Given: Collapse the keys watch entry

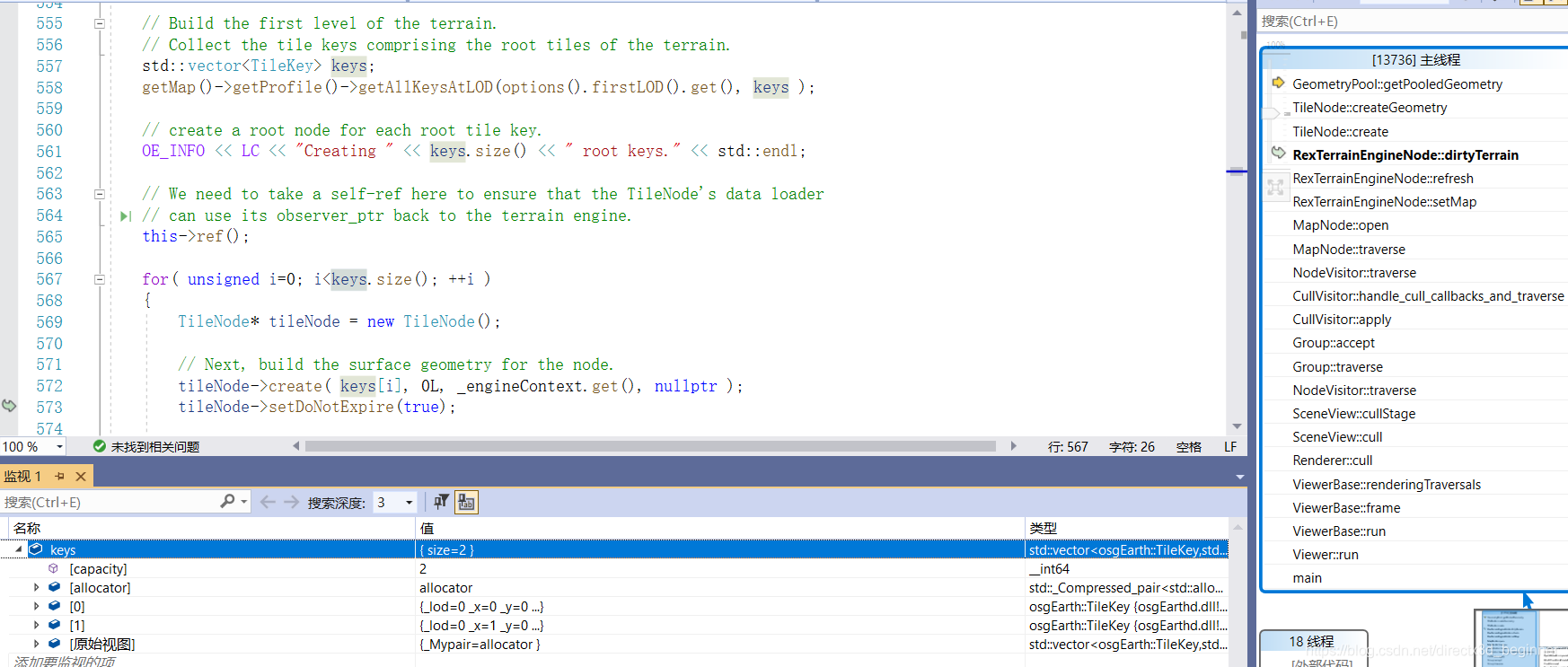Looking at the screenshot, I should point(19,549).
